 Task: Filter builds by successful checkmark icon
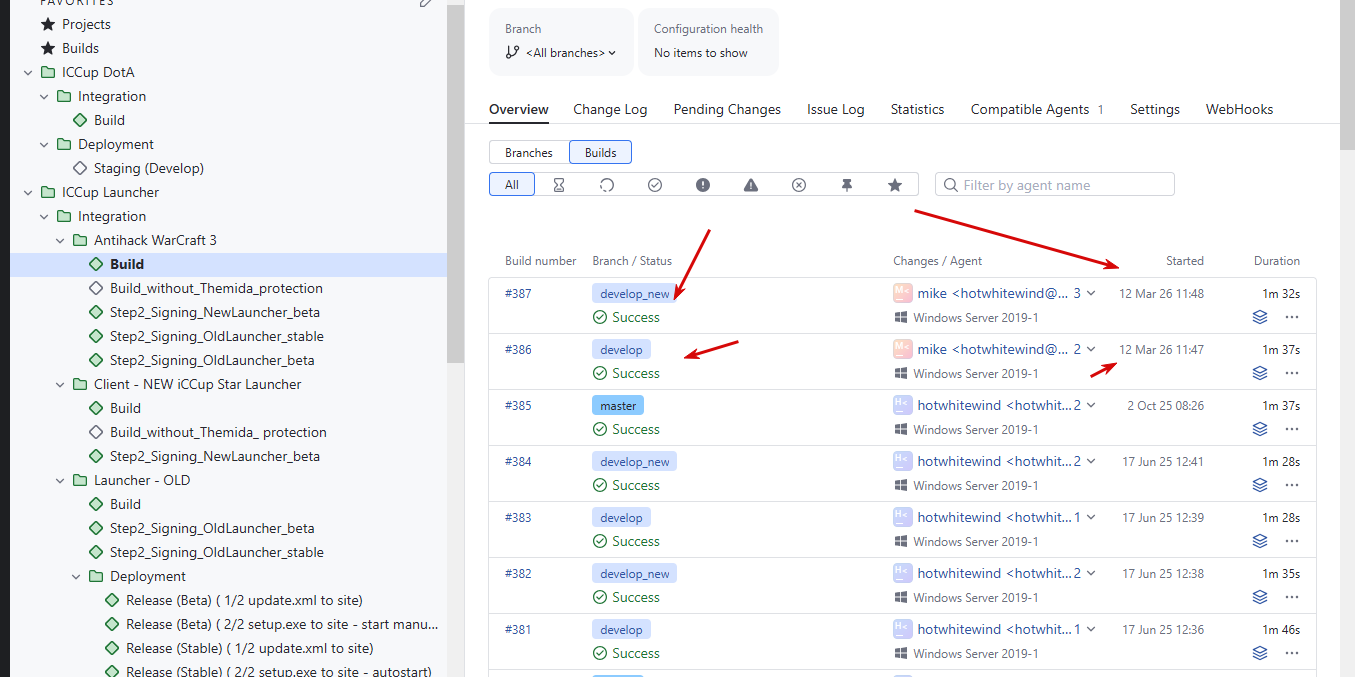[655, 185]
